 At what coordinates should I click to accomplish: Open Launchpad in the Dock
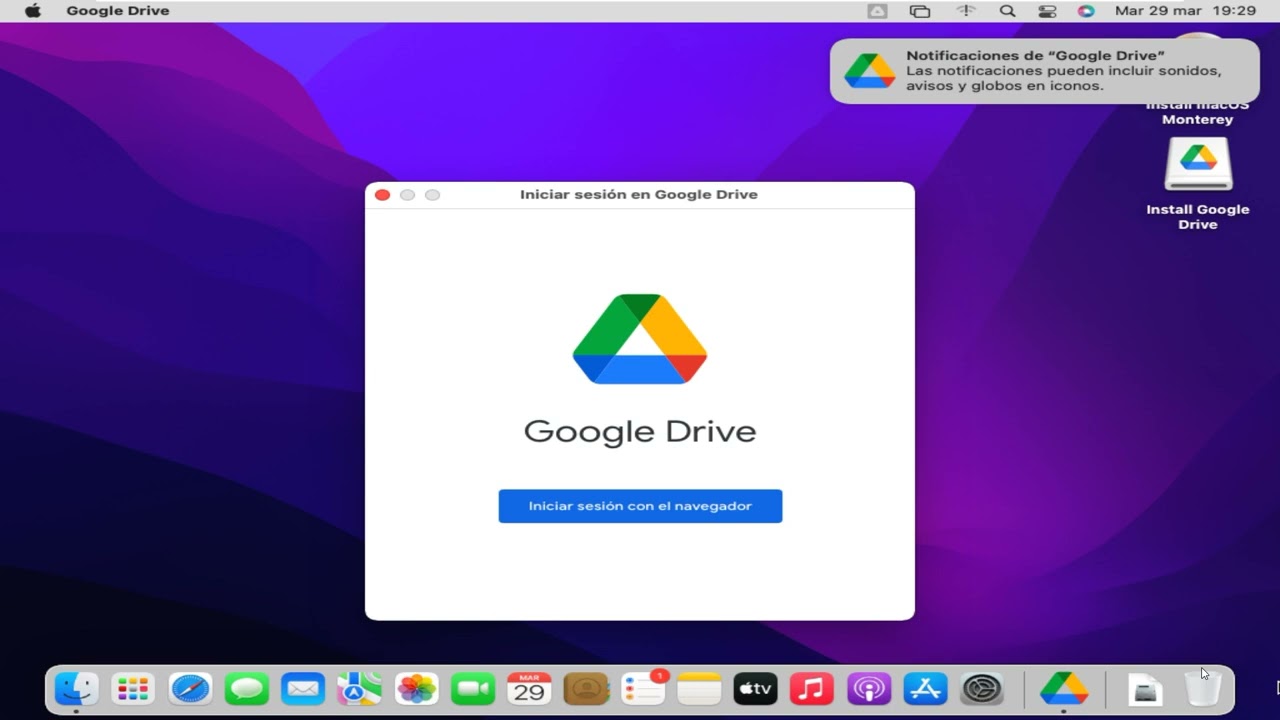(x=133, y=688)
